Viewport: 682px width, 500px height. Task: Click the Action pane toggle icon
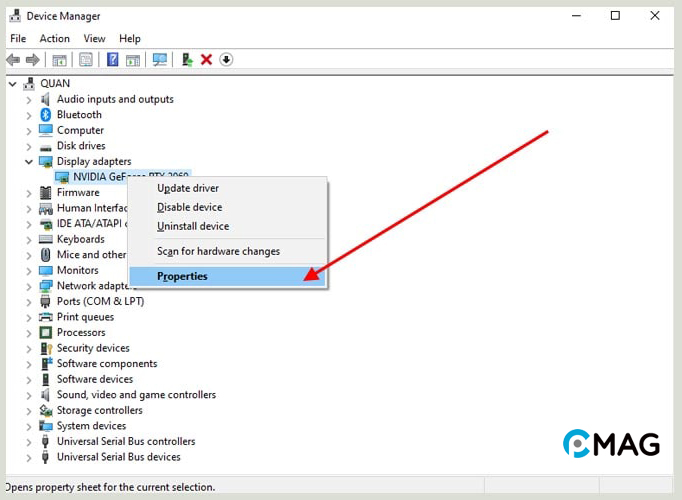click(x=133, y=60)
